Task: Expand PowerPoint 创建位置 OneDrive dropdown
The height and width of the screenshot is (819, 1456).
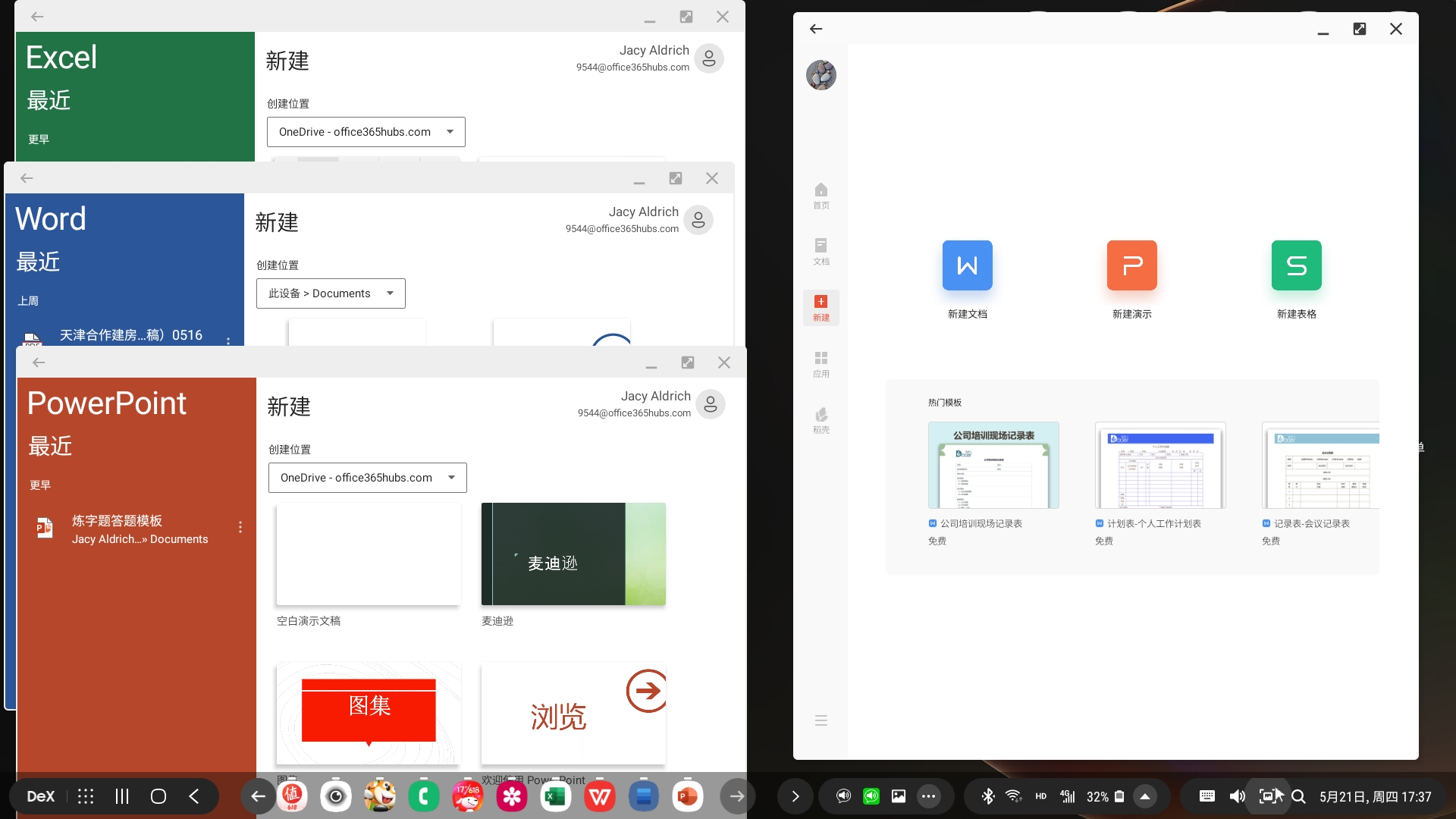Action: [367, 478]
